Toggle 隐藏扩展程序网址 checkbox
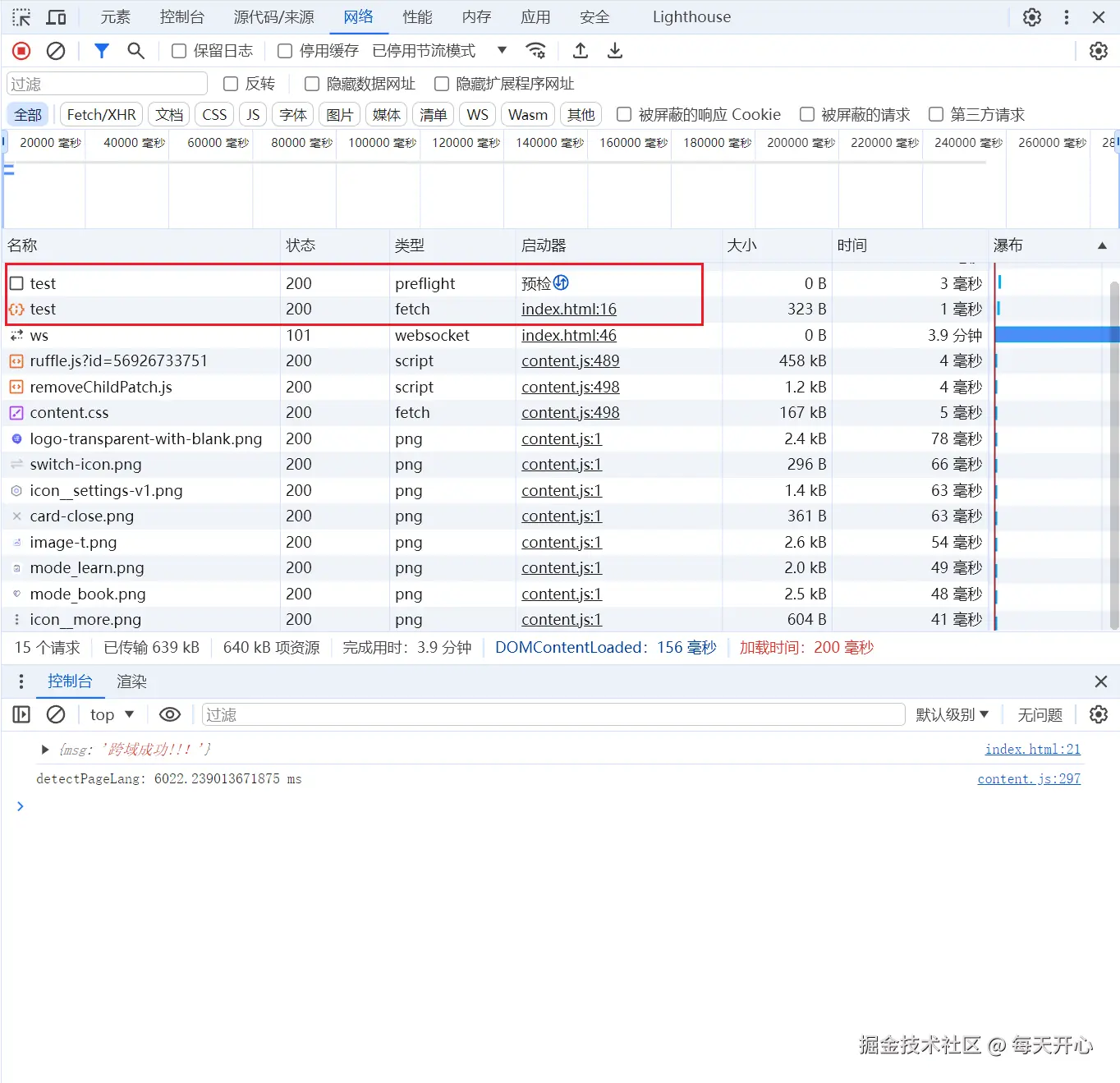Viewport: 1120px width, 1083px height. coord(442,84)
